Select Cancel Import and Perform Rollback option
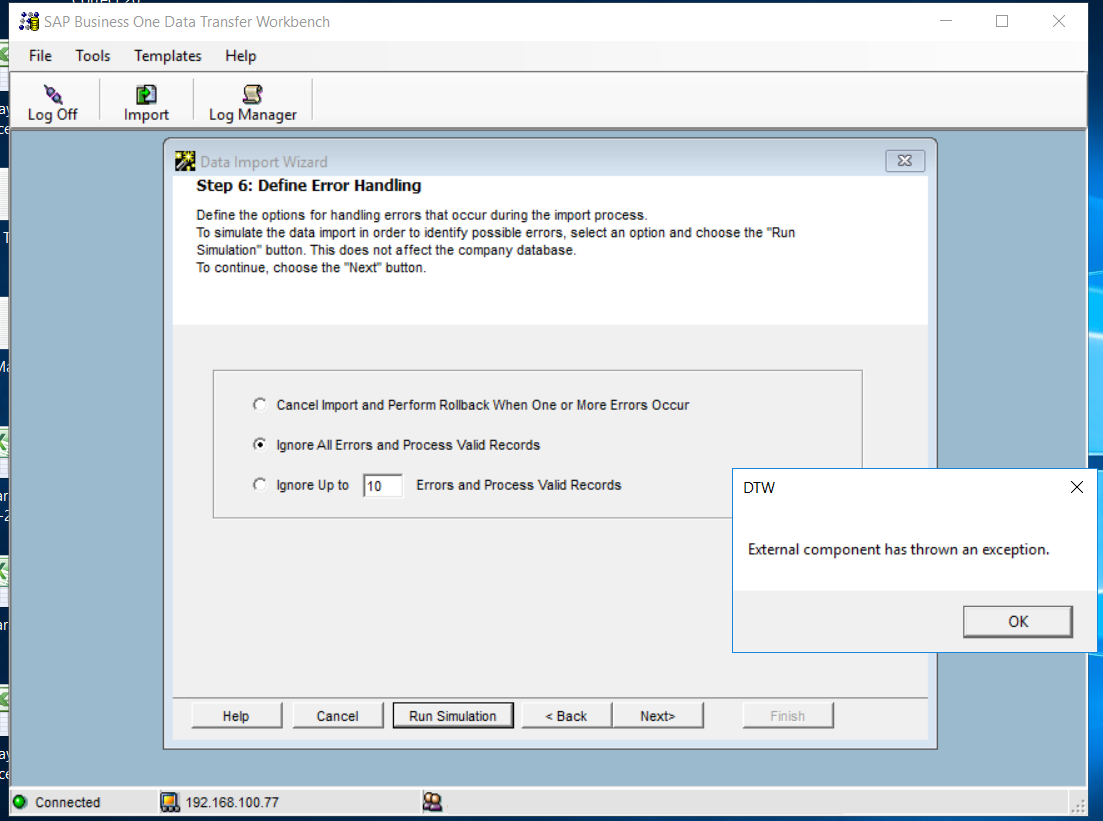Screen dimensions: 1103x821 point(260,405)
